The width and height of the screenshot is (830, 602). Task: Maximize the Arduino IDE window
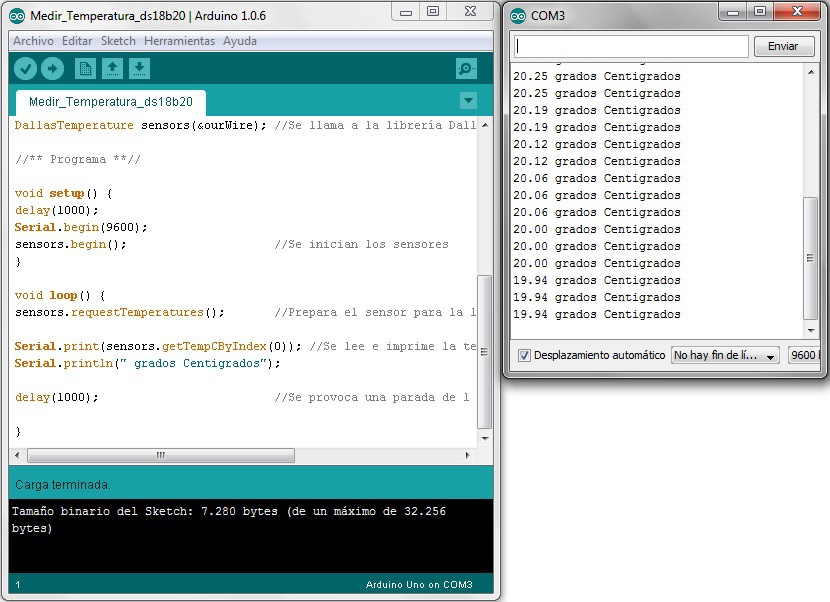pos(433,12)
